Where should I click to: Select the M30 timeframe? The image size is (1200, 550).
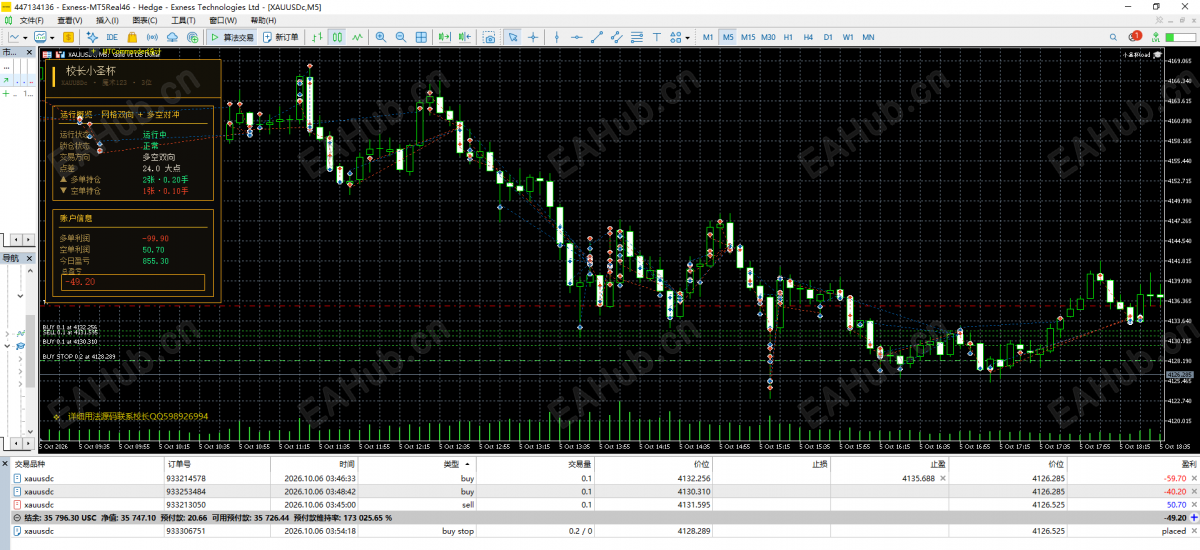coord(768,37)
